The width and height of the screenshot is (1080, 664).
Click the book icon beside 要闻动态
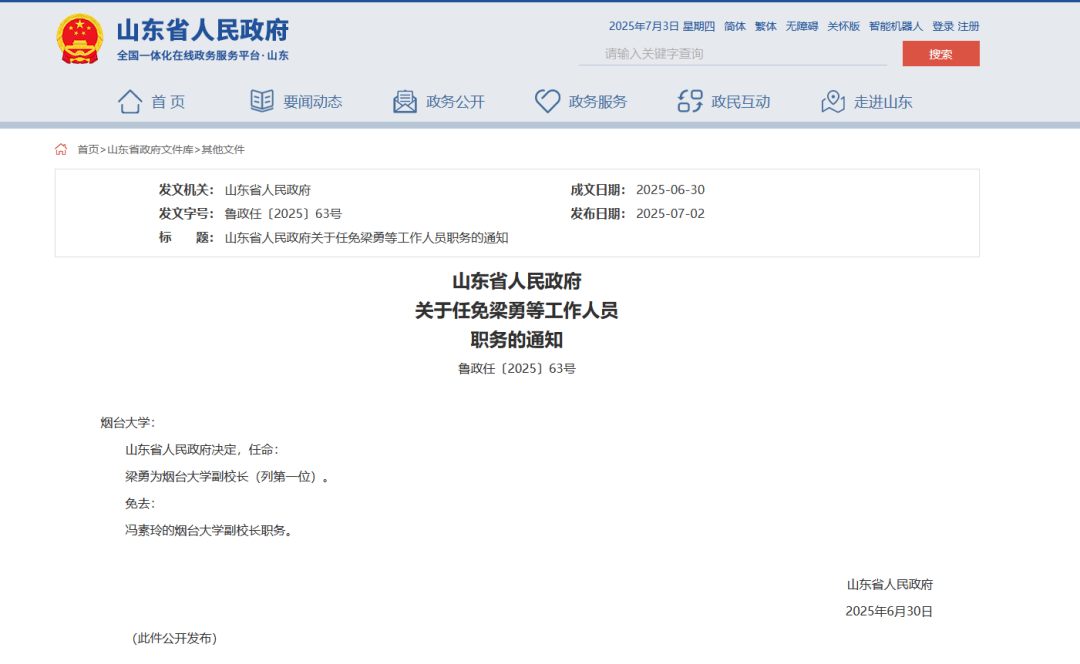(x=262, y=101)
